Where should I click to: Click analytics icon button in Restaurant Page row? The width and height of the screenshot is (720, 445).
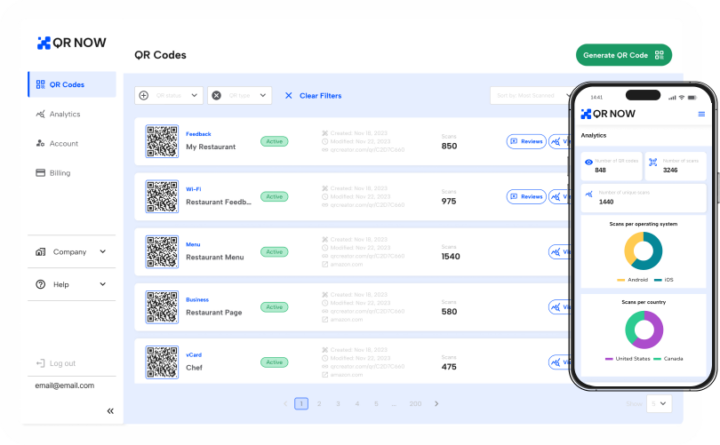559,307
